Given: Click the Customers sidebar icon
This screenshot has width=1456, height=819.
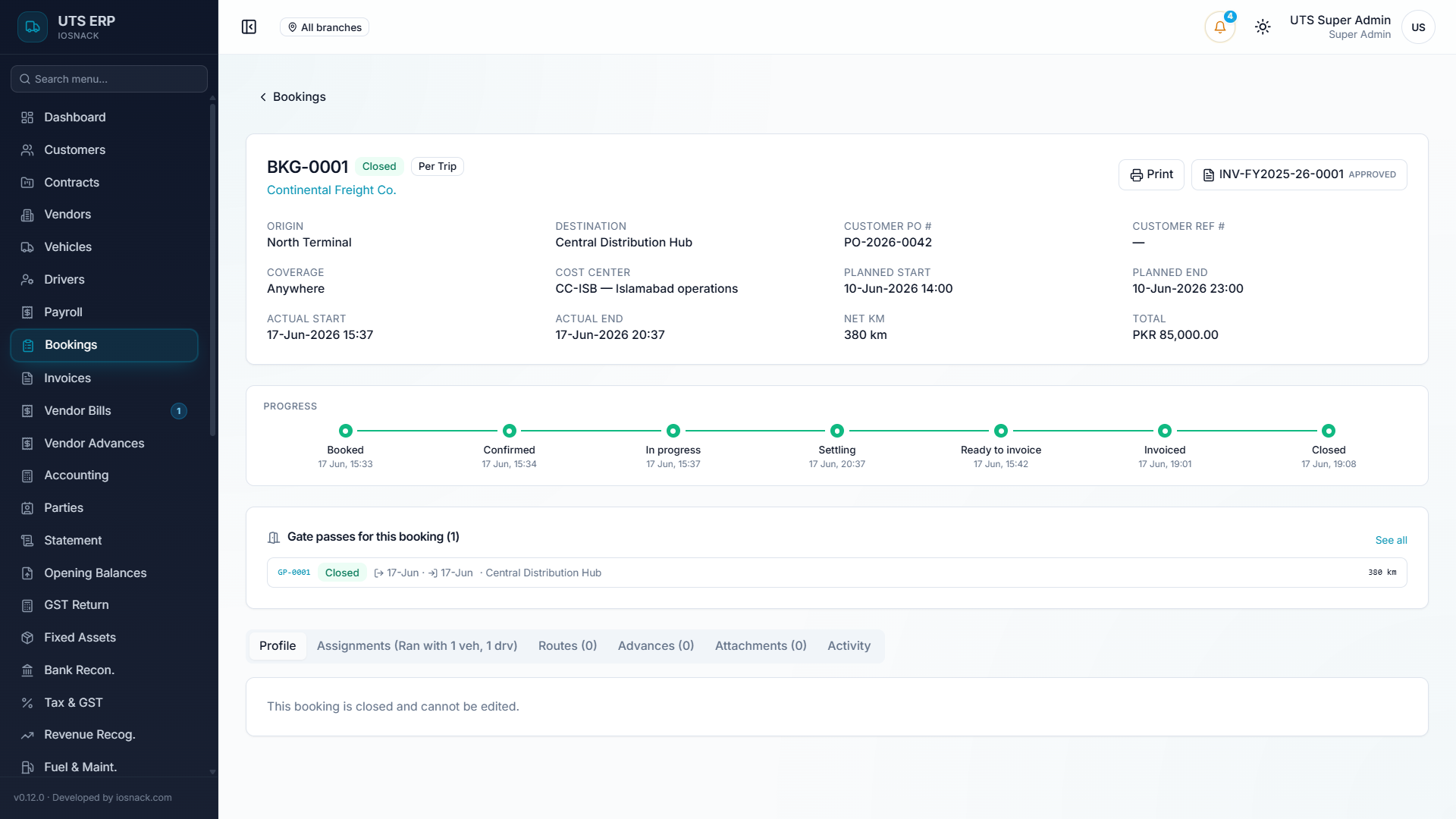Looking at the screenshot, I should tap(27, 150).
